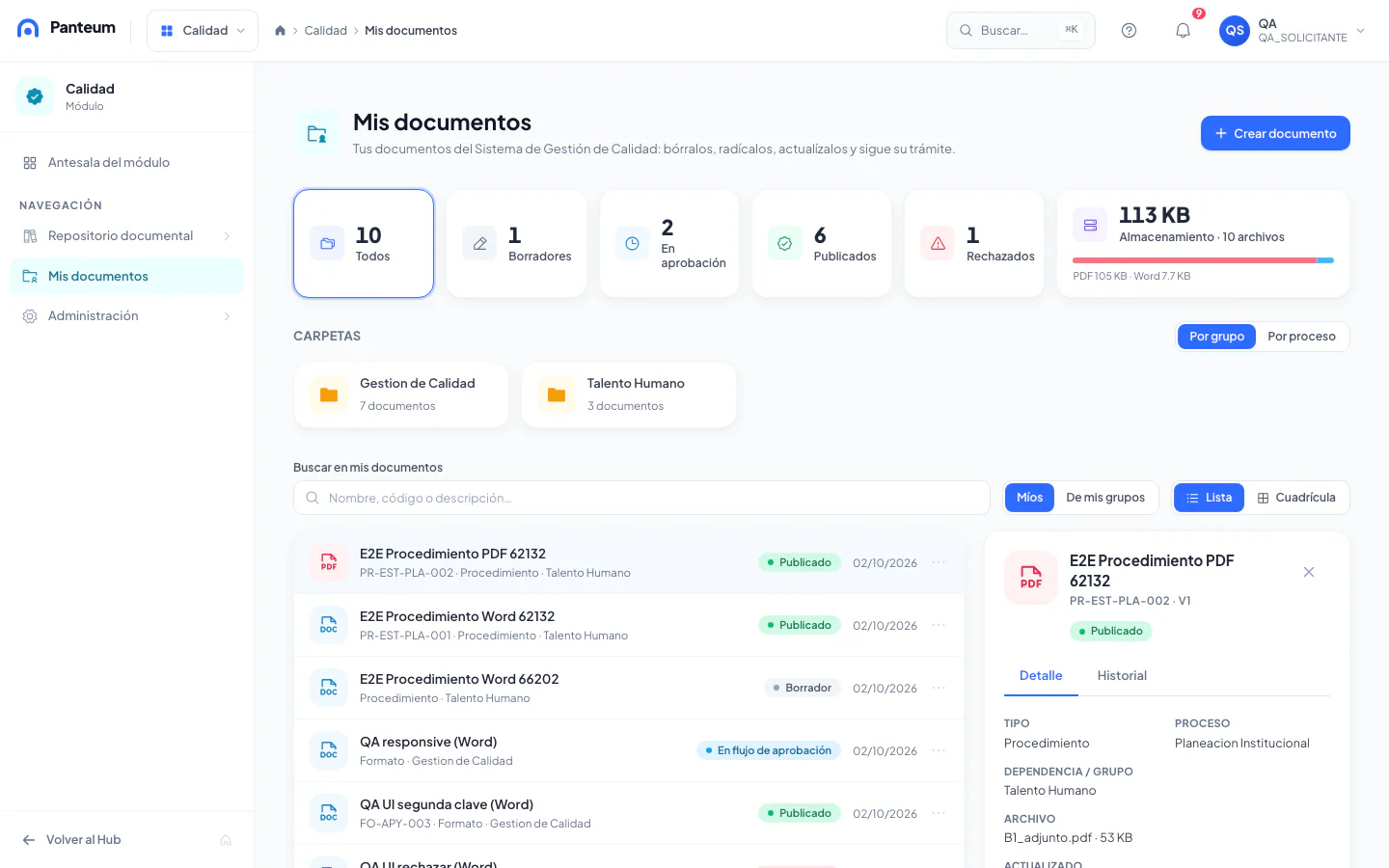1389x868 pixels.
Task: Click the DOC icon of E2E Procedimiento Word 62132
Action: click(x=329, y=625)
